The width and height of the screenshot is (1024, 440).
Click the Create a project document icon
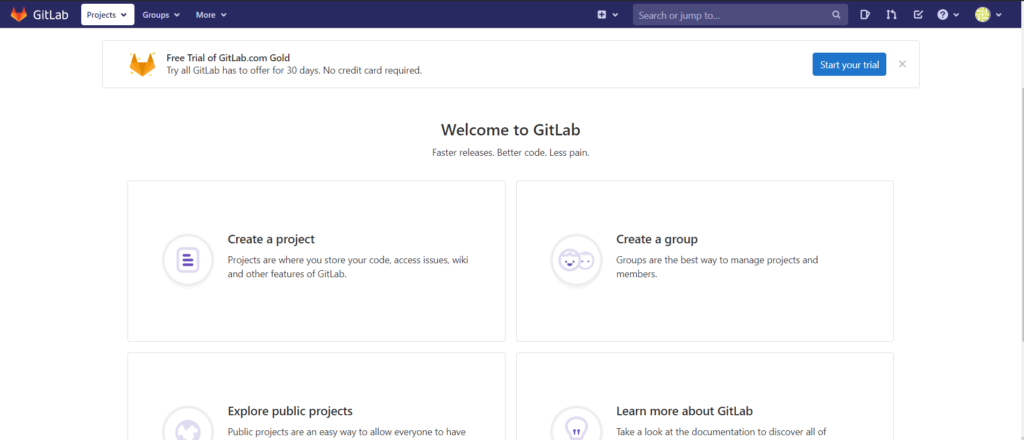188,260
